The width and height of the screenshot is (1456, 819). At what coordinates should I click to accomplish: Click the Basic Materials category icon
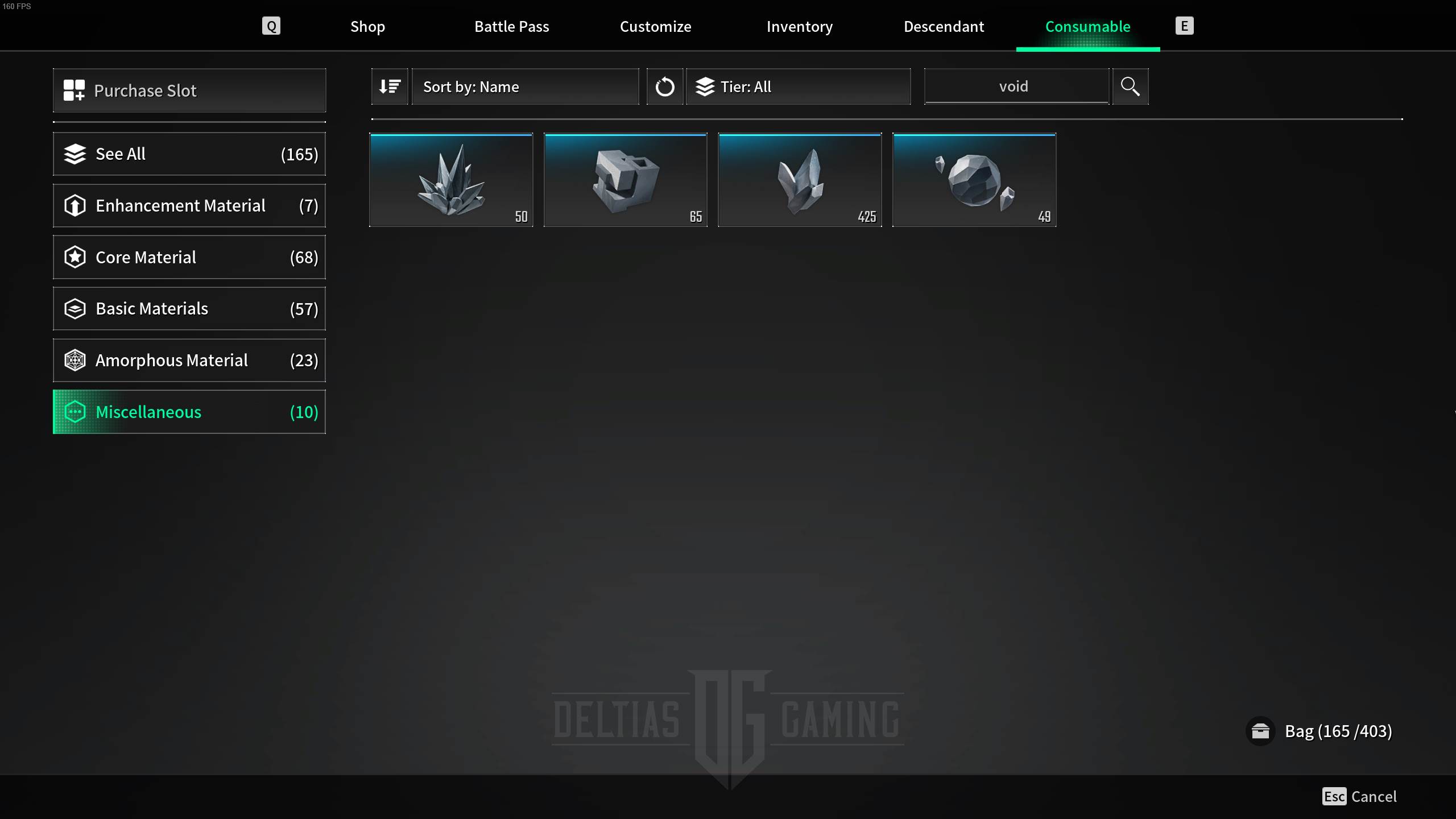point(74,308)
